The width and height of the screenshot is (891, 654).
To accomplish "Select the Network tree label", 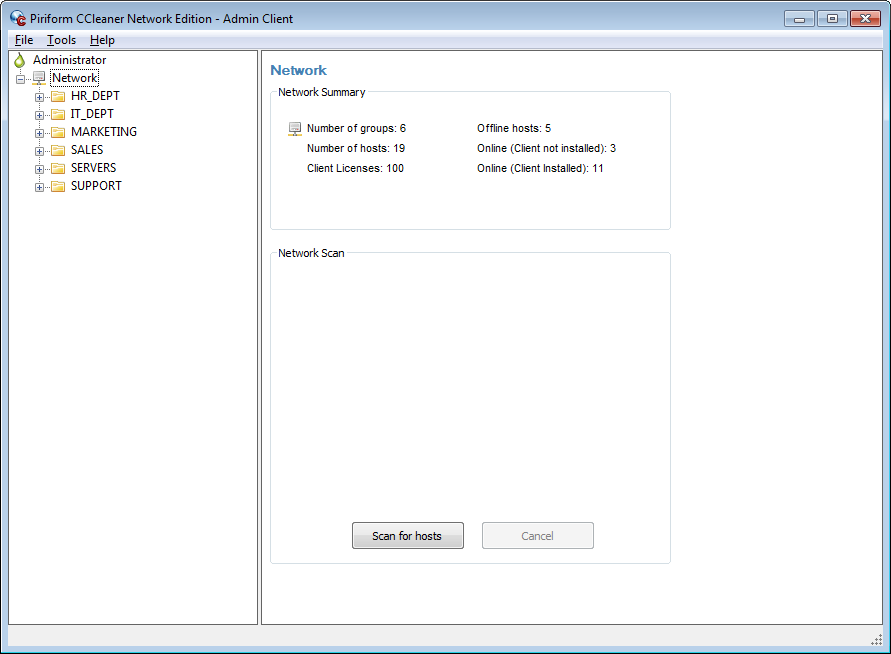I will (x=74, y=78).
